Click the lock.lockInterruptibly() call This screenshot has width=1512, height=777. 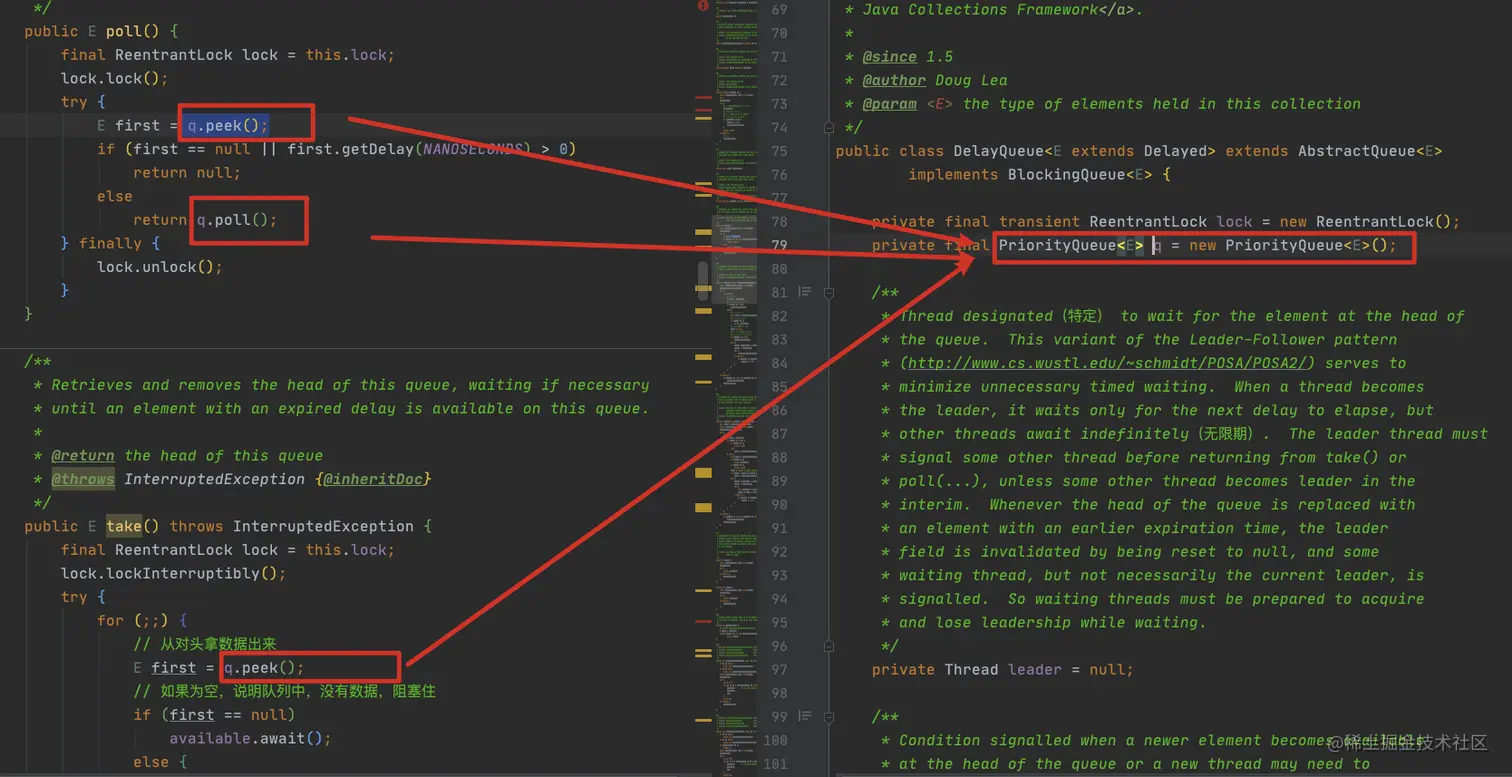click(174, 573)
